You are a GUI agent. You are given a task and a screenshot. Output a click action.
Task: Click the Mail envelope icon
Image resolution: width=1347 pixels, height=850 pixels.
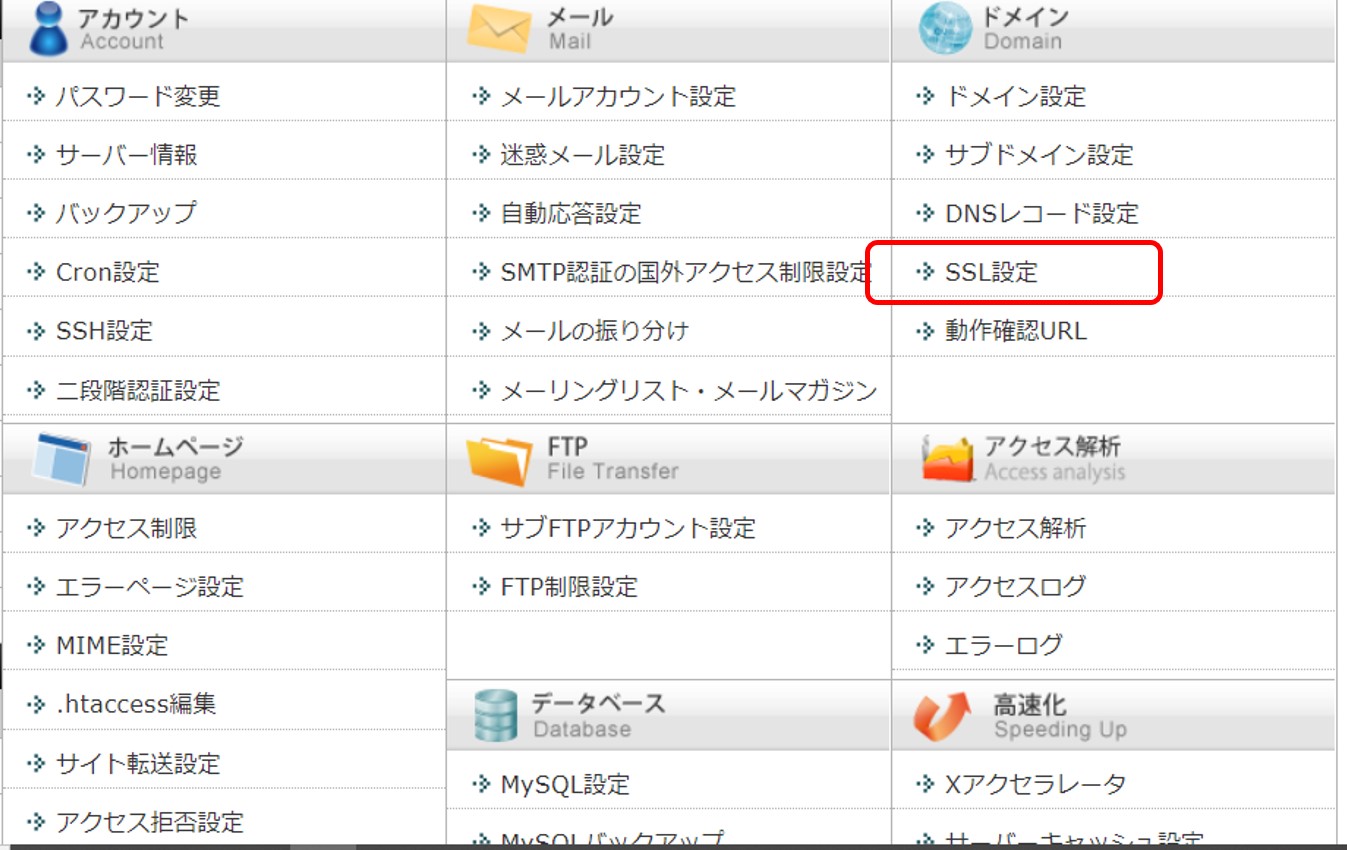[499, 29]
